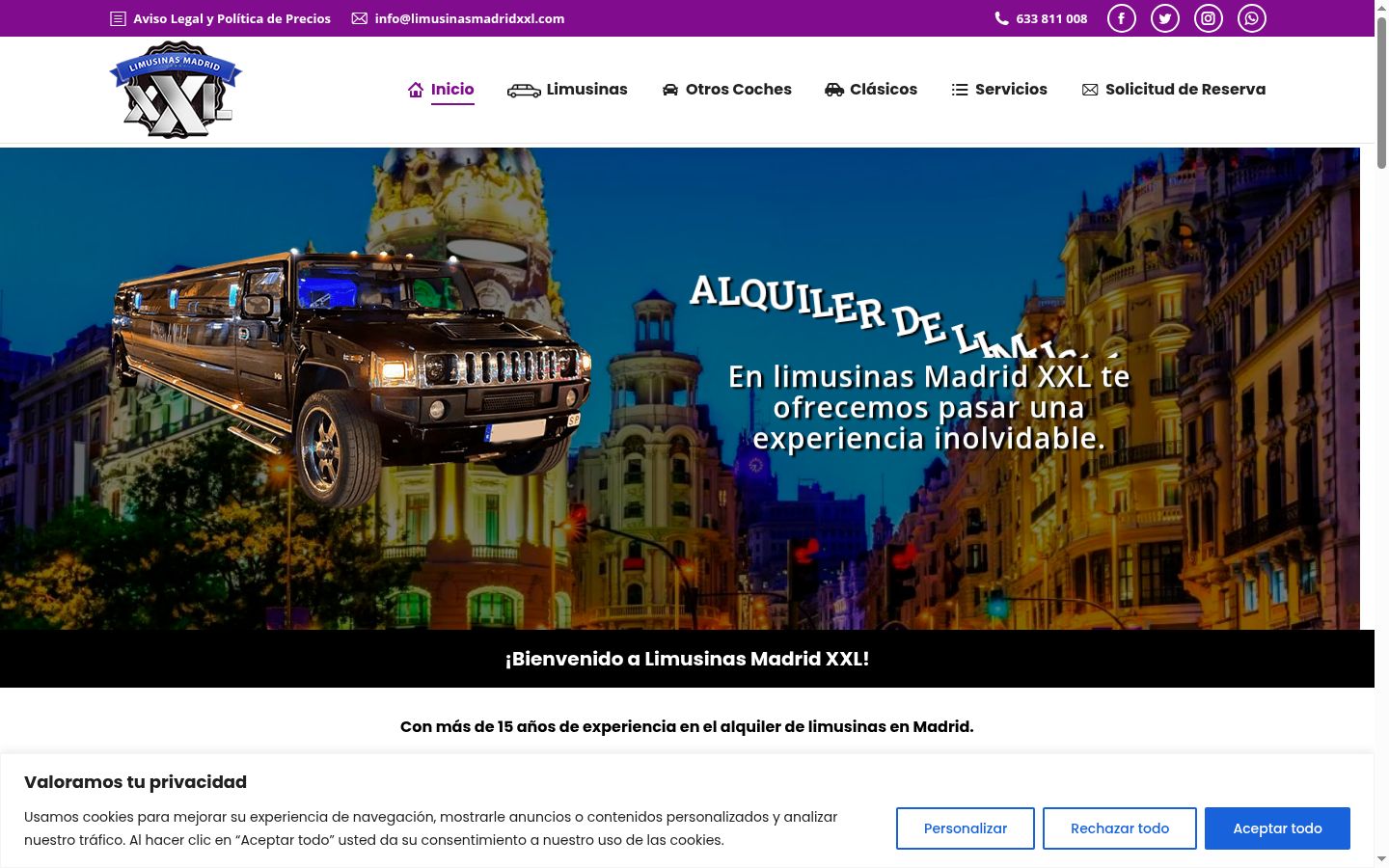Image resolution: width=1389 pixels, height=868 pixels.
Task: Click the envelope icon next to the email address
Action: click(x=360, y=18)
